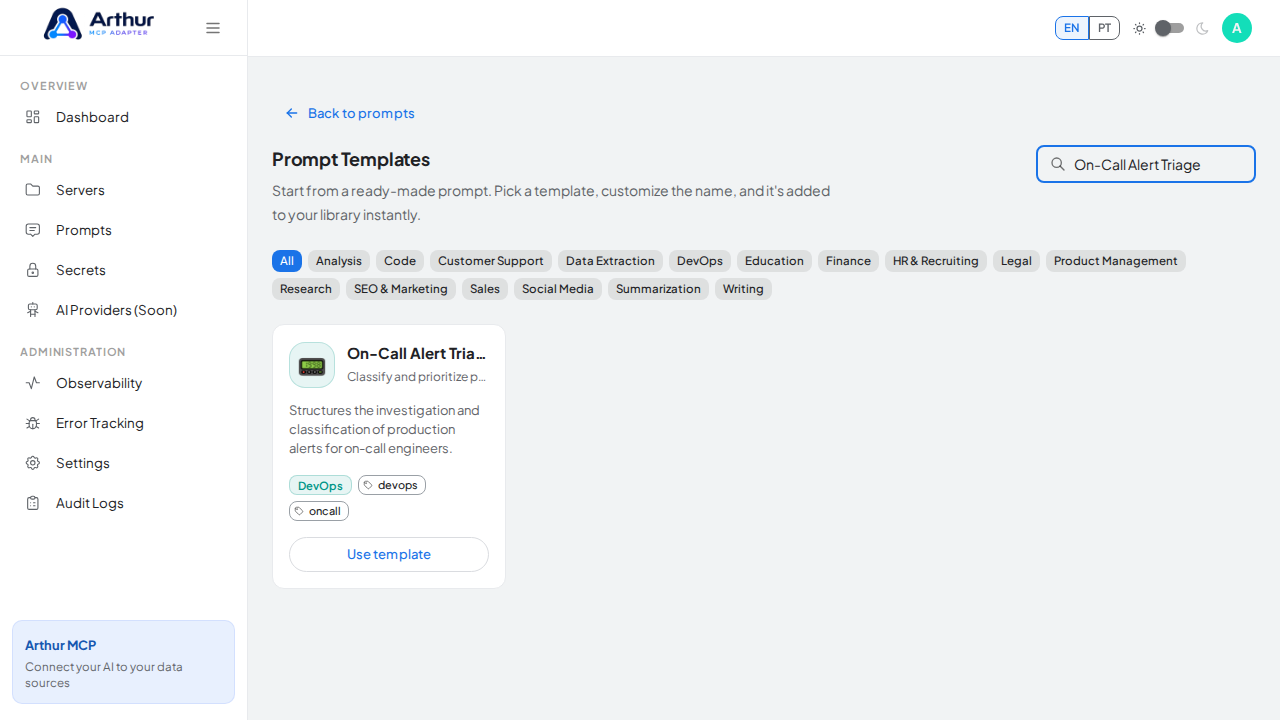Go to the Prompts page

pyautogui.click(x=124, y=230)
